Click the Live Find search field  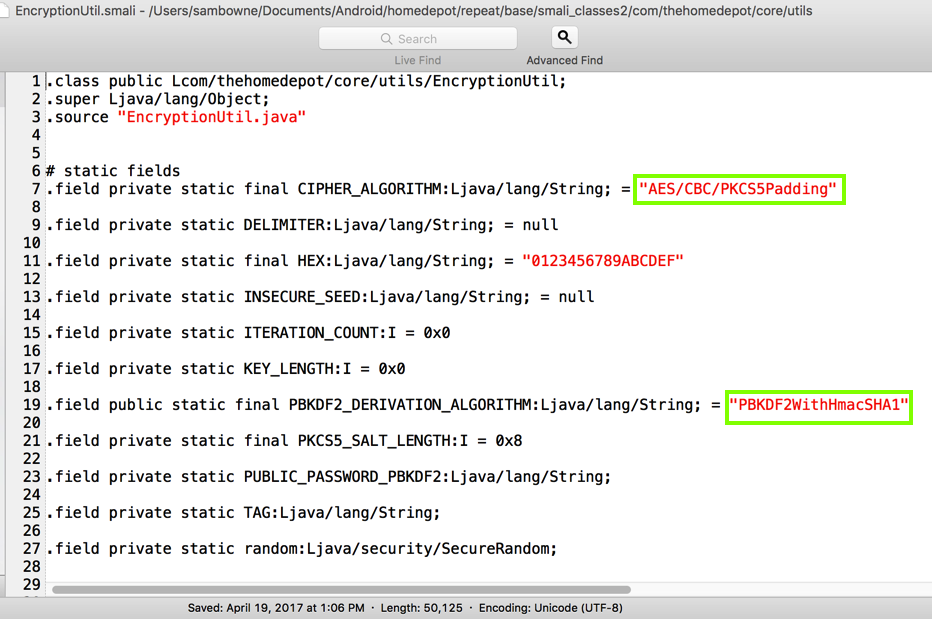418,39
